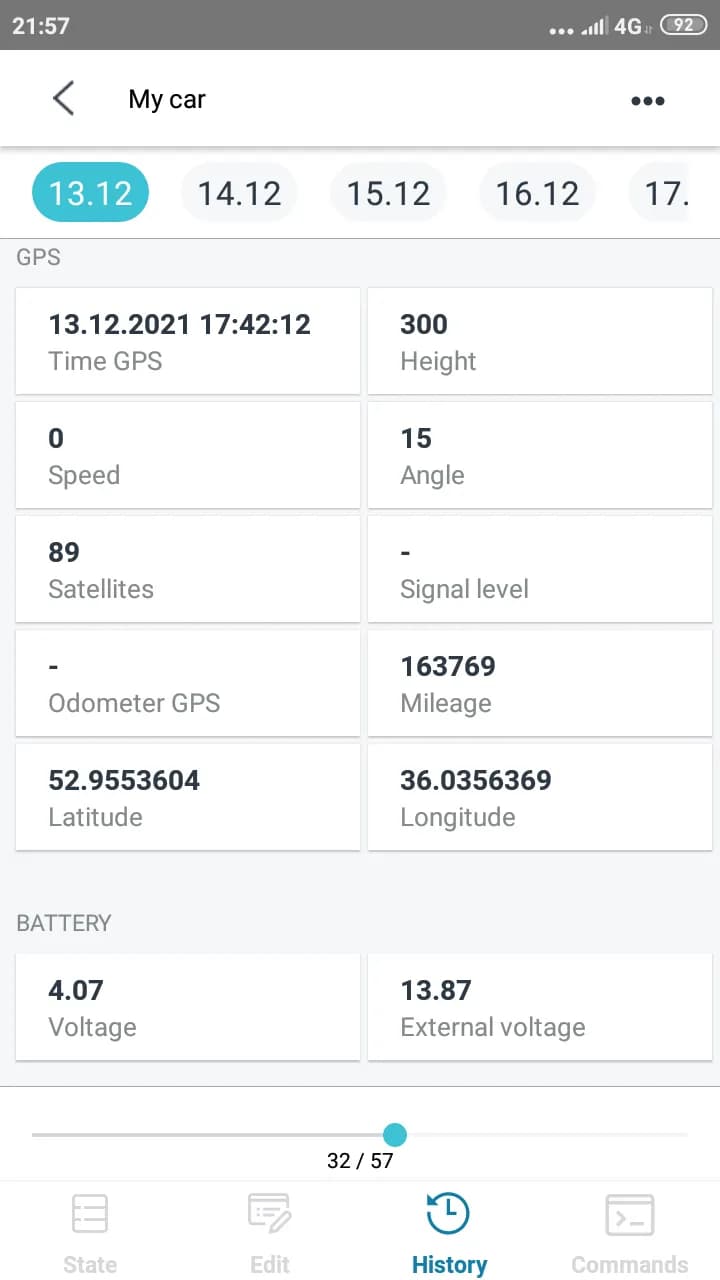The width and height of the screenshot is (720, 1280).
Task: Open the State tab icon
Action: point(90,1215)
